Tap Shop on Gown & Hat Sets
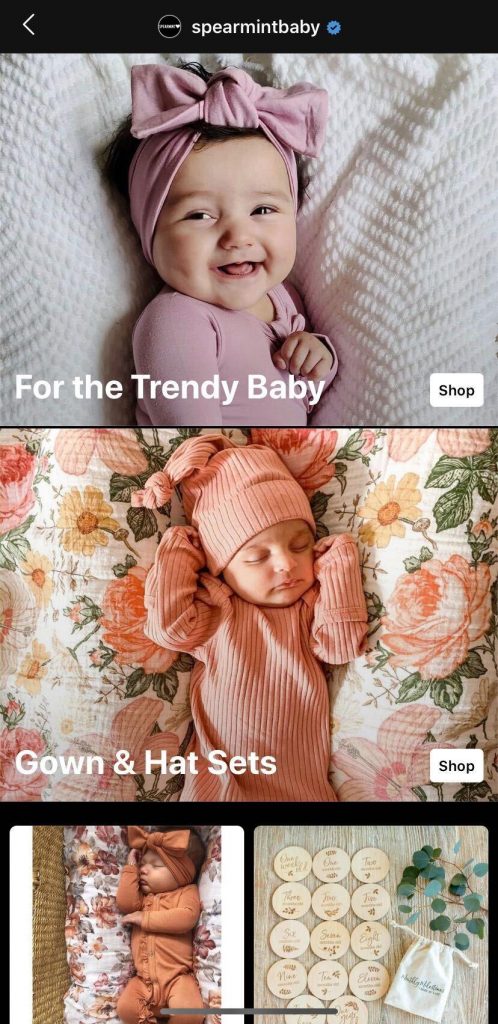Screen dimensions: 498x1024 [456, 765]
